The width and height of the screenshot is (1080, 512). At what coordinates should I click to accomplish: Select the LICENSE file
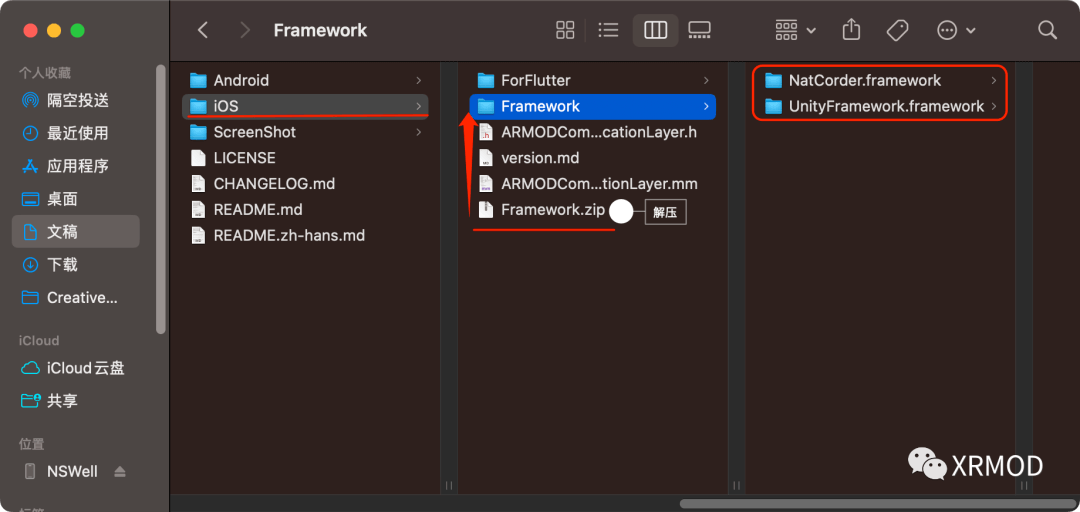(305, 158)
